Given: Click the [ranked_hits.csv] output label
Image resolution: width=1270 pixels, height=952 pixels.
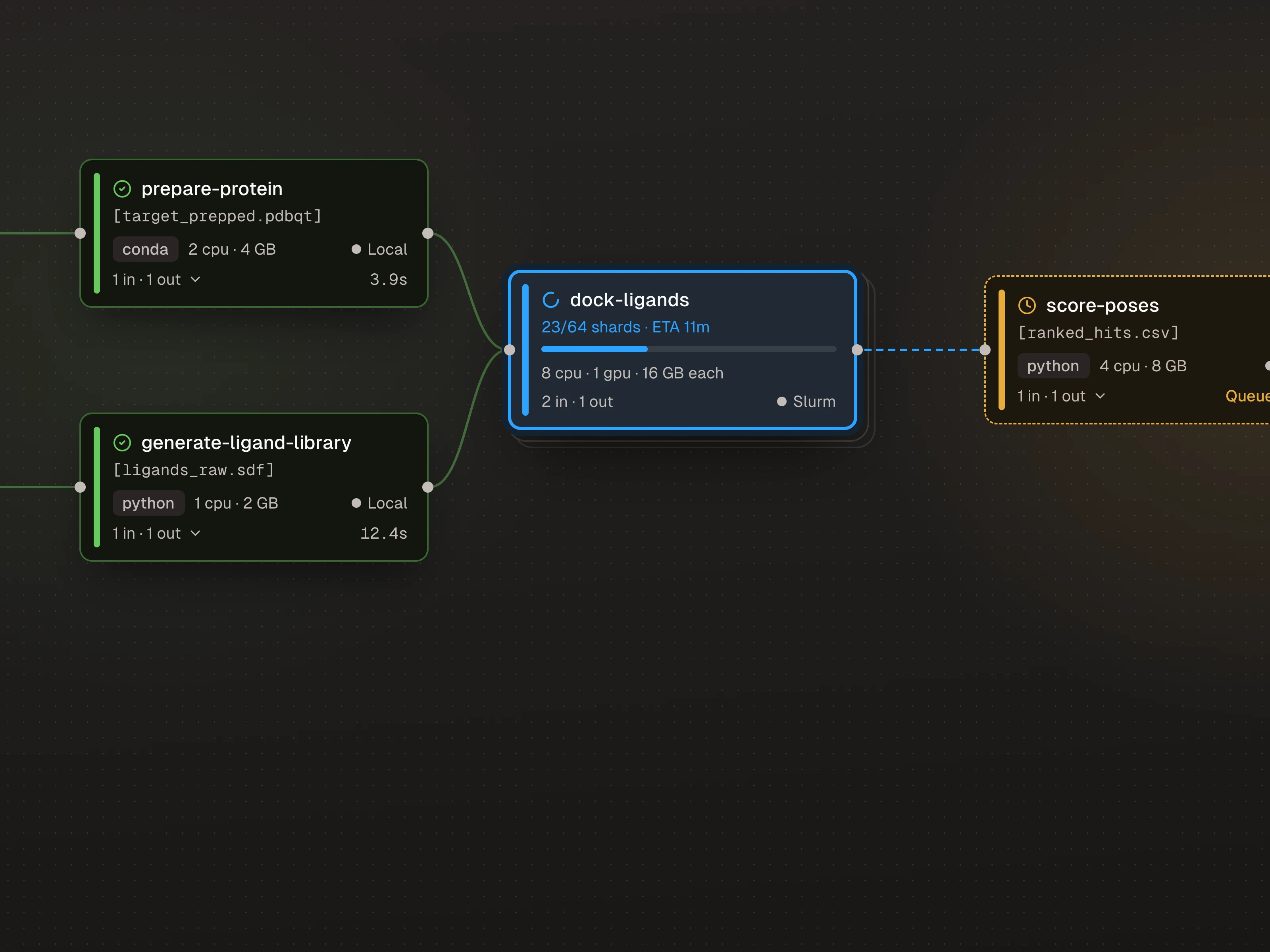Looking at the screenshot, I should (1098, 333).
